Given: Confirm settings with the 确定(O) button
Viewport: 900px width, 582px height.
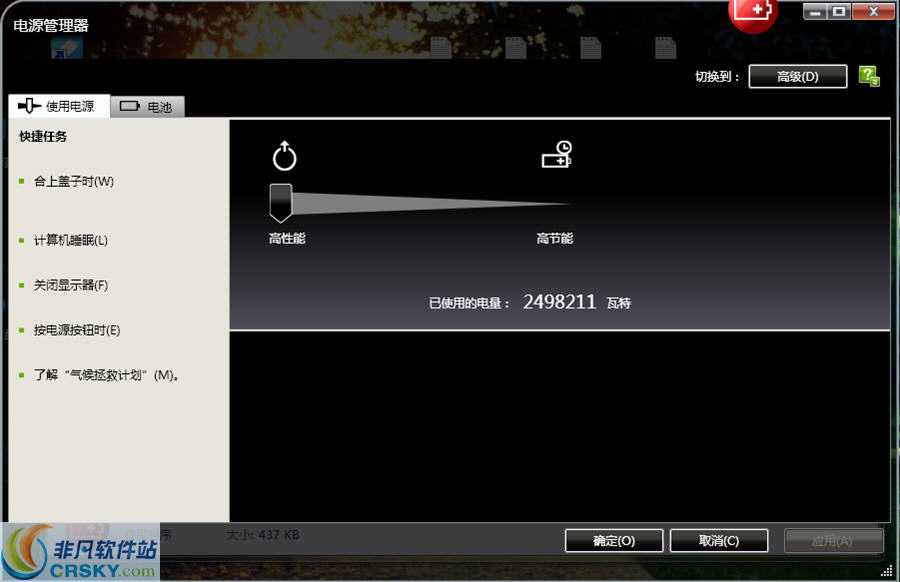Looking at the screenshot, I should tap(613, 540).
